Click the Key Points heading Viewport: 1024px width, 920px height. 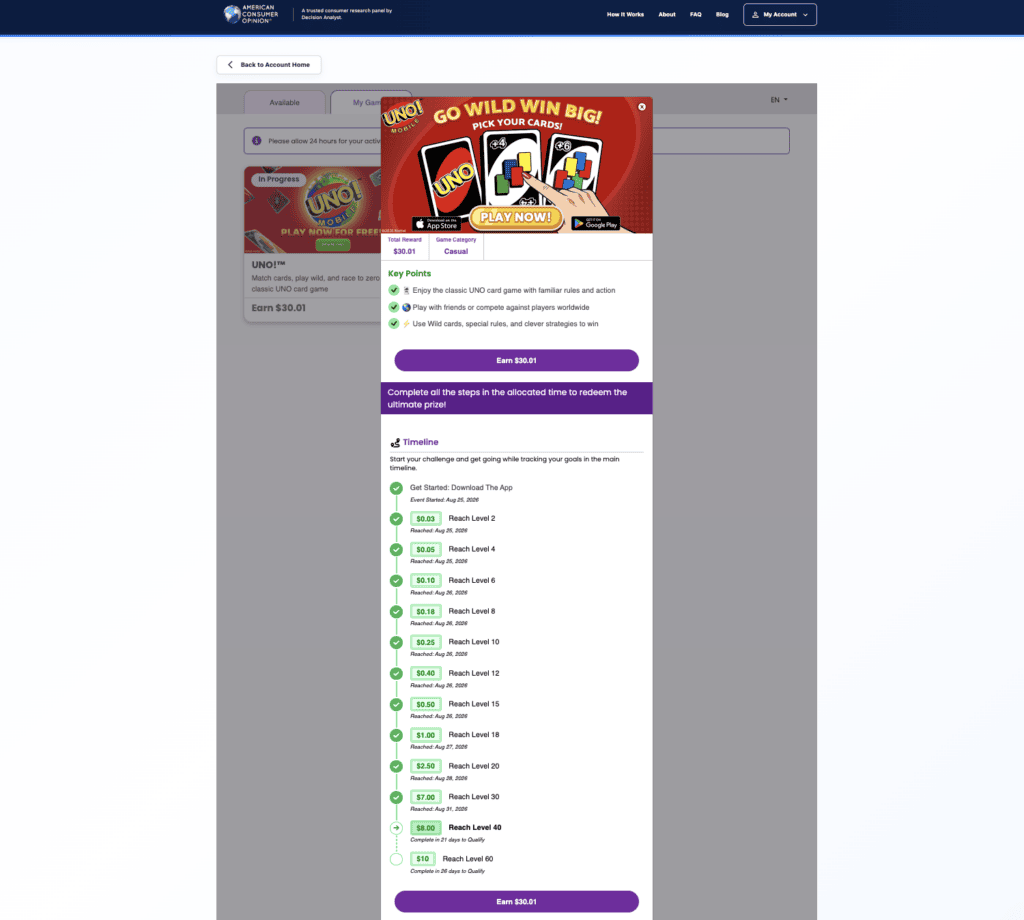tap(409, 274)
